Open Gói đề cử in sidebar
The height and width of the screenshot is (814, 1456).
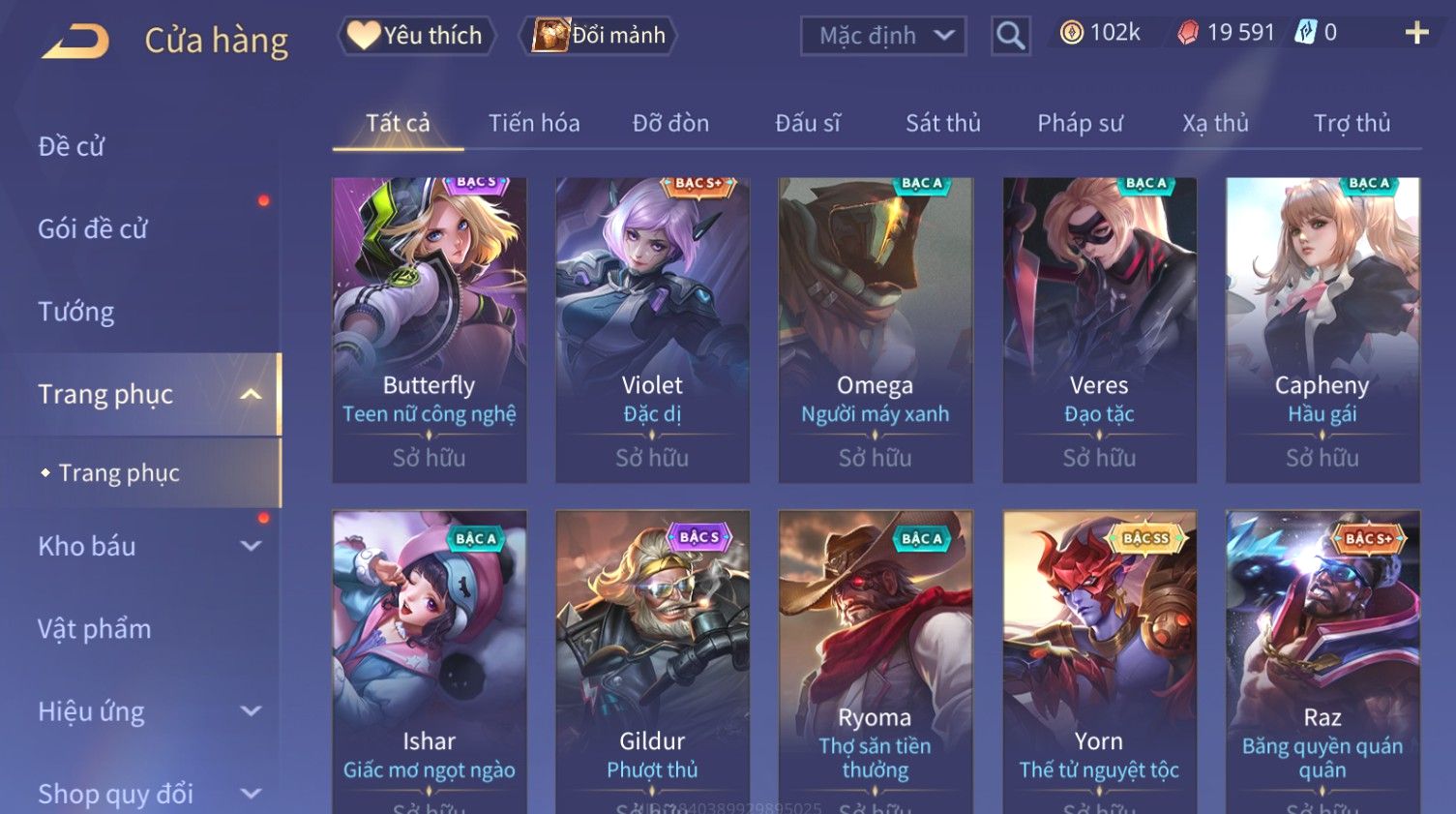click(x=93, y=229)
